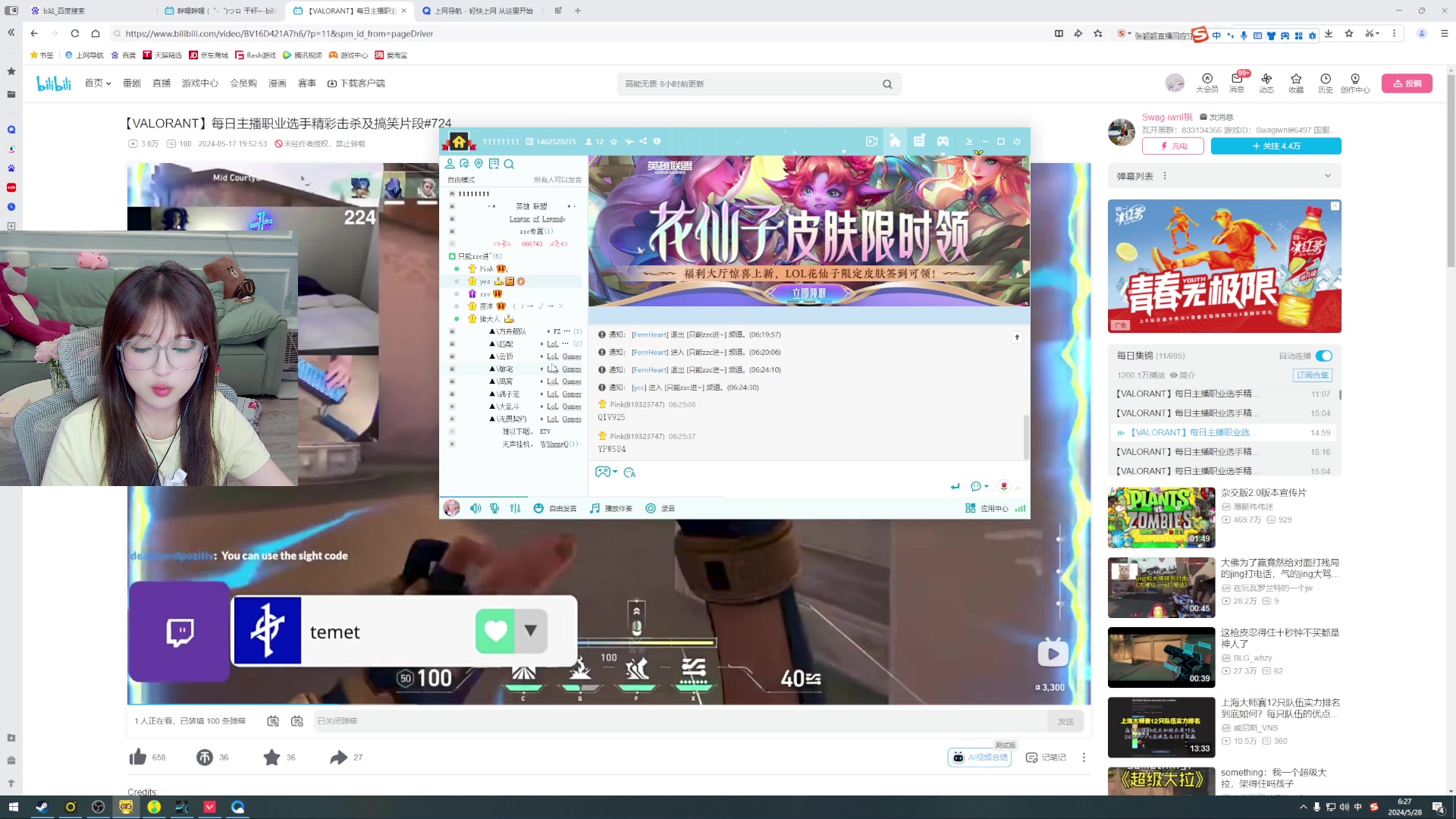Click the 关注 4.4万 follow button

(1276, 146)
